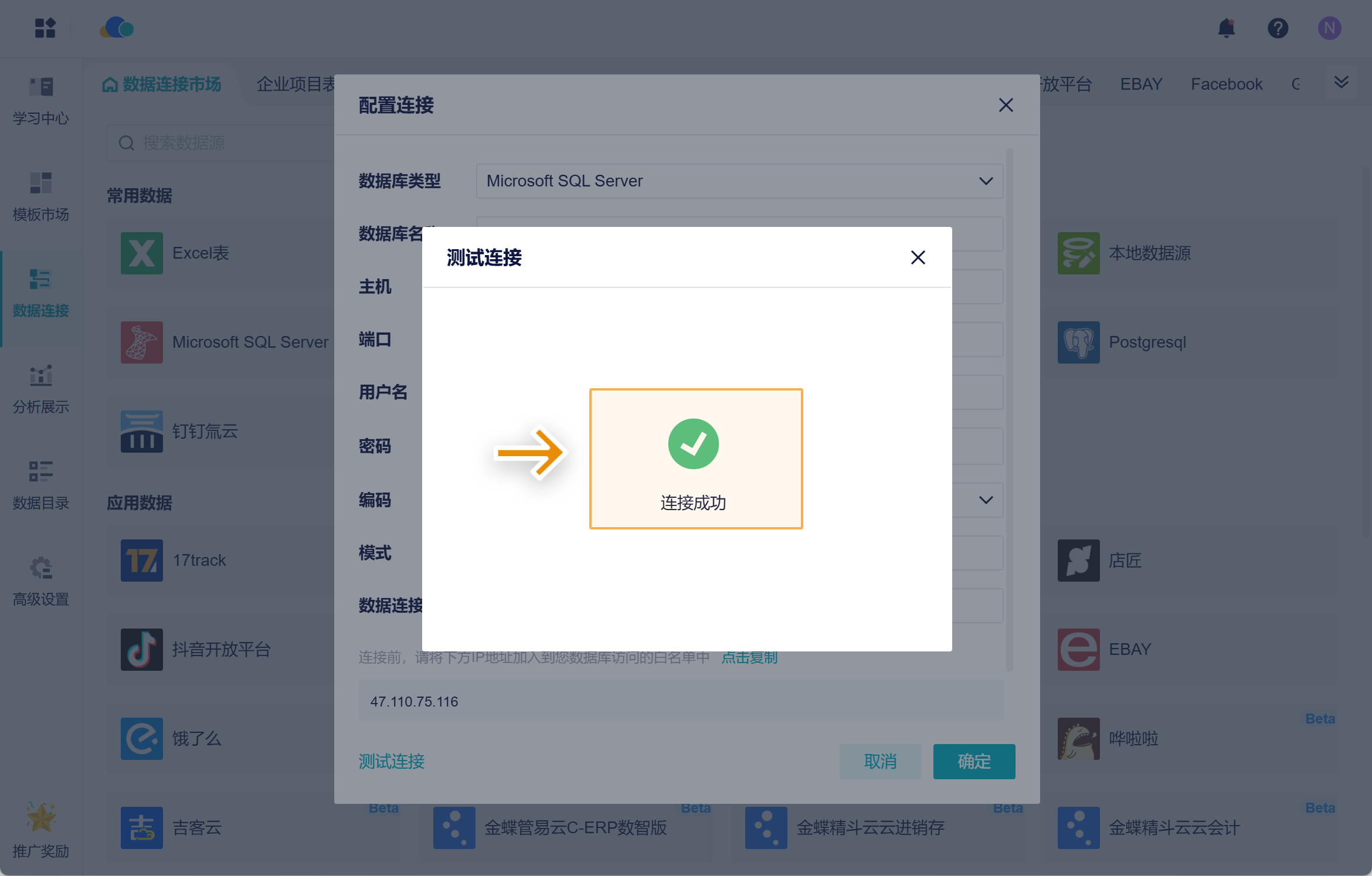
Task: Click 点击复制 to copy IP address
Action: pos(749,657)
